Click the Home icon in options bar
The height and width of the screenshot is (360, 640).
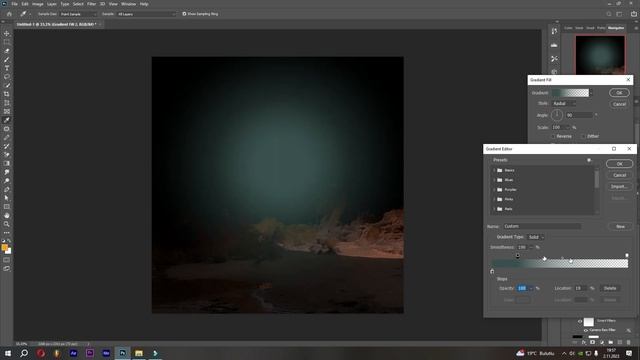tap(9, 14)
